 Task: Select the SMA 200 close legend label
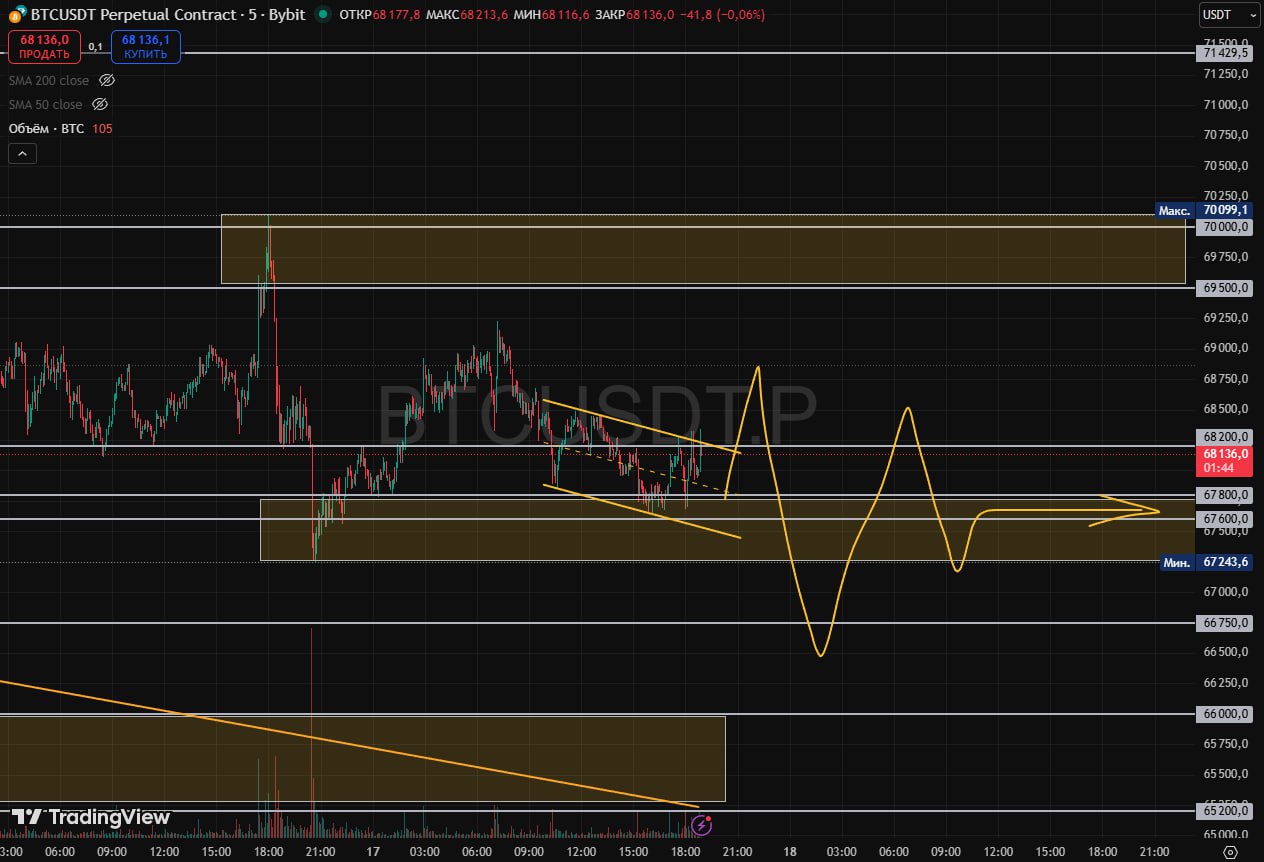(48, 80)
